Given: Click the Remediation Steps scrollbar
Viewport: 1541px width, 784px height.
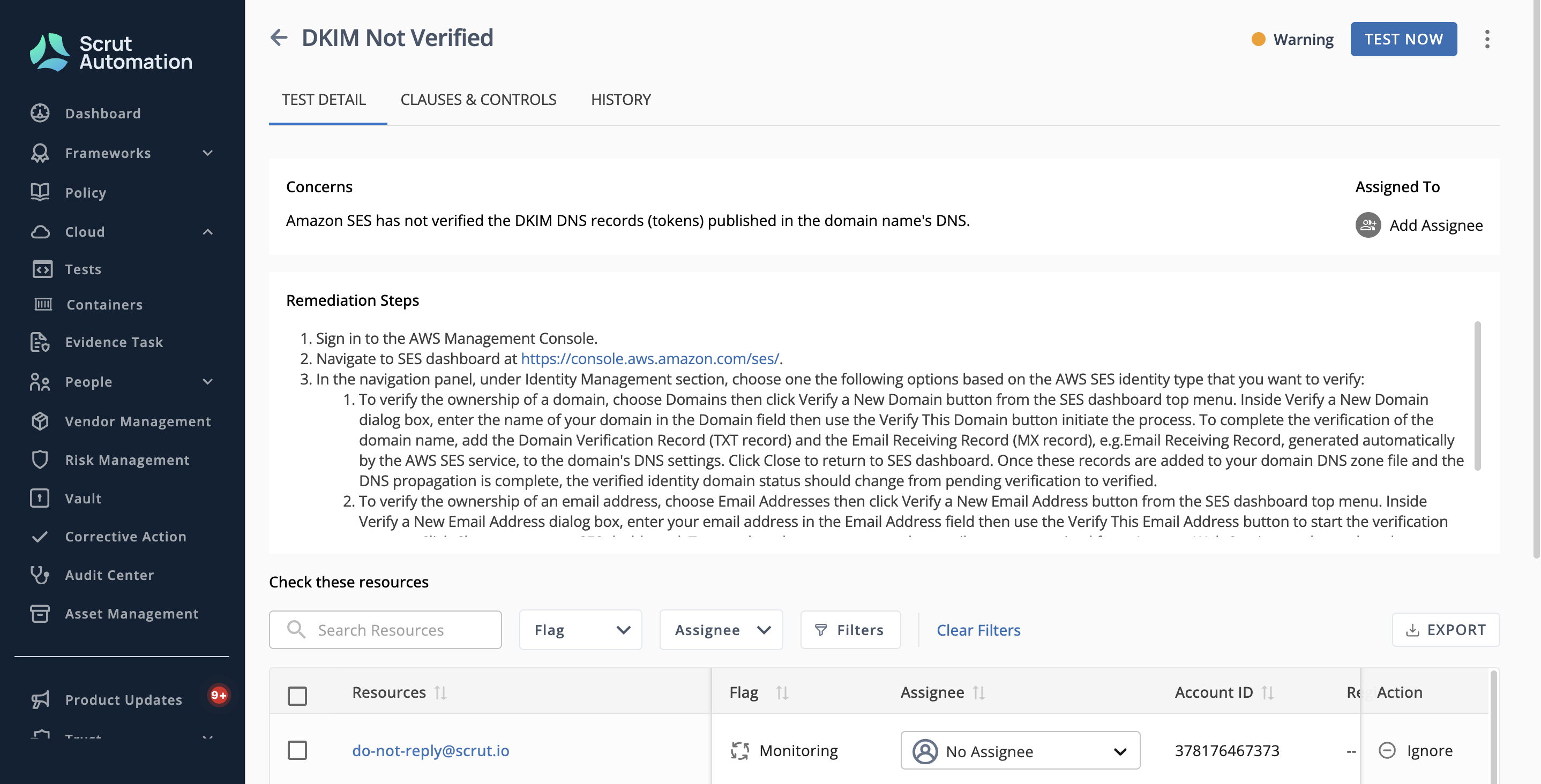Looking at the screenshot, I should [1477, 396].
